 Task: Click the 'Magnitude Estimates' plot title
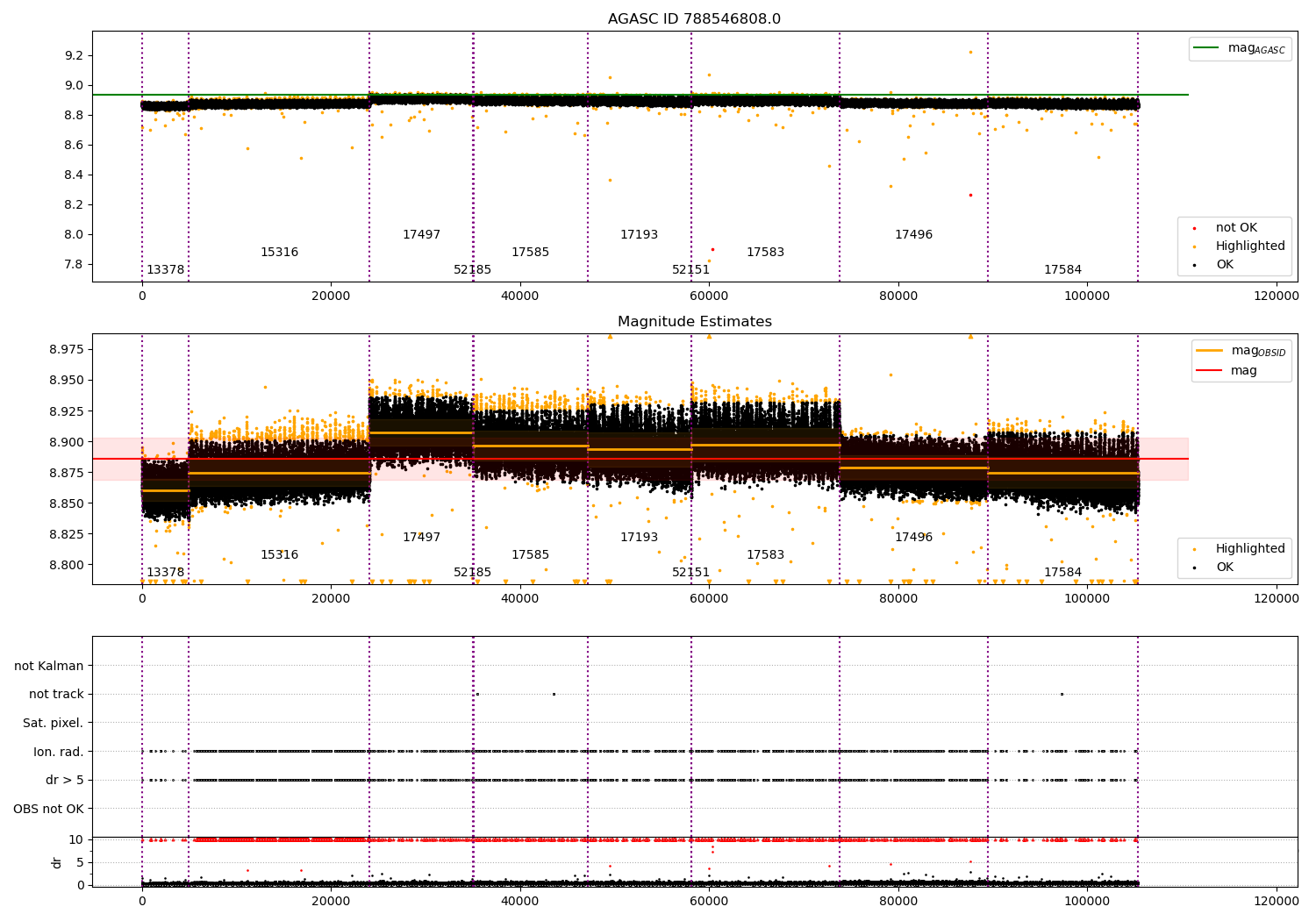(694, 322)
